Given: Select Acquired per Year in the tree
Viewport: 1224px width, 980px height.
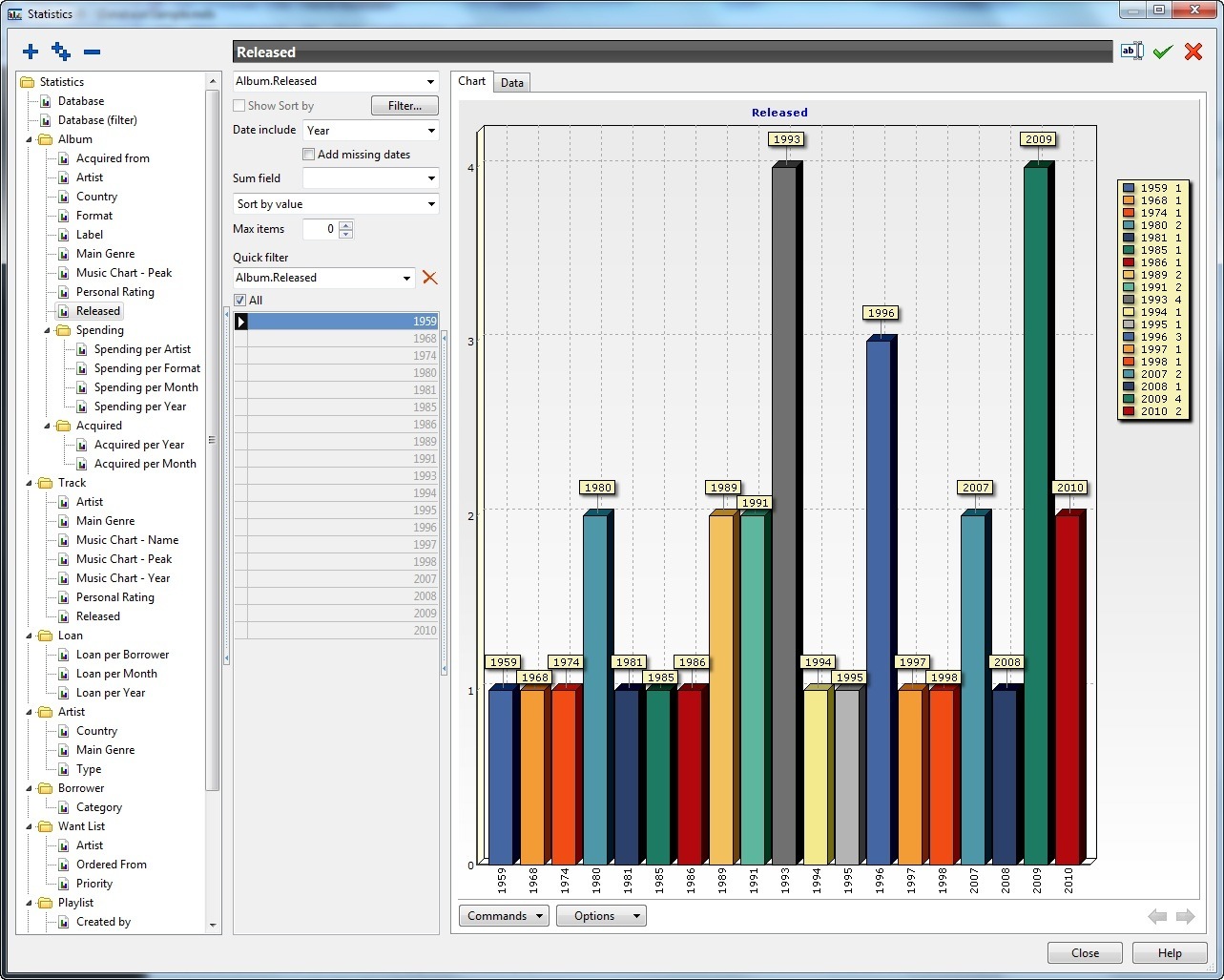Looking at the screenshot, I should (139, 445).
